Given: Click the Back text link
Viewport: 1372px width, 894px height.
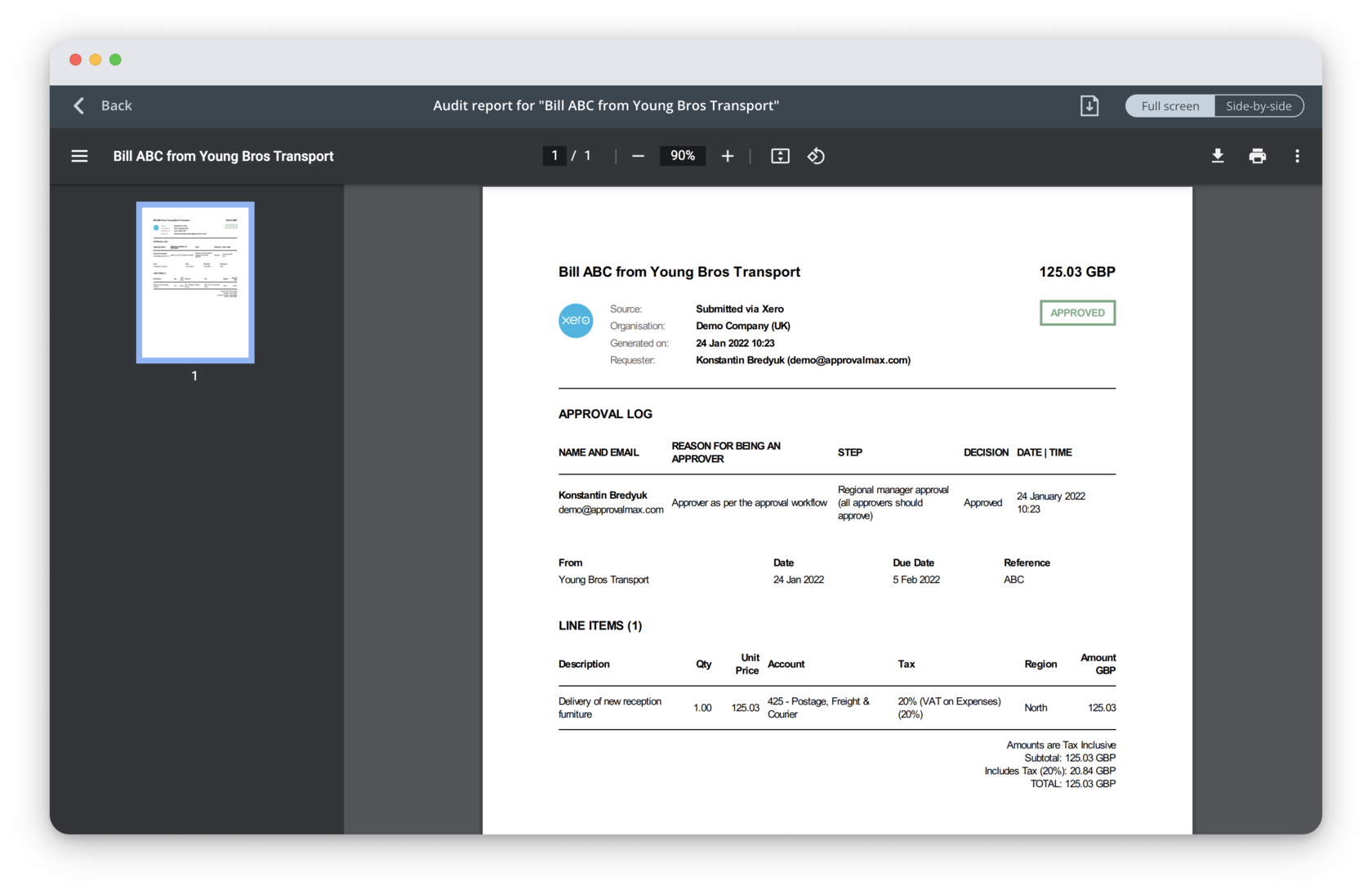Looking at the screenshot, I should (x=116, y=105).
